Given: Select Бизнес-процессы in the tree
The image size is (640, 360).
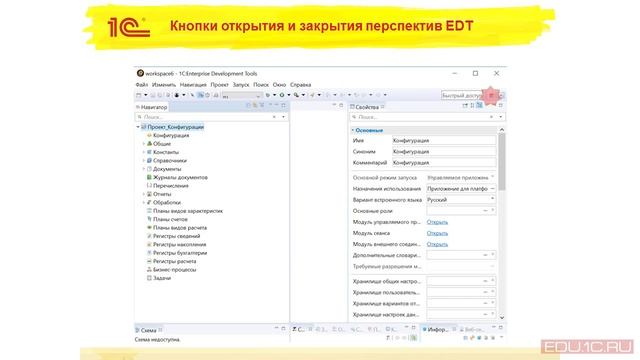Looking at the screenshot, I should (174, 270).
